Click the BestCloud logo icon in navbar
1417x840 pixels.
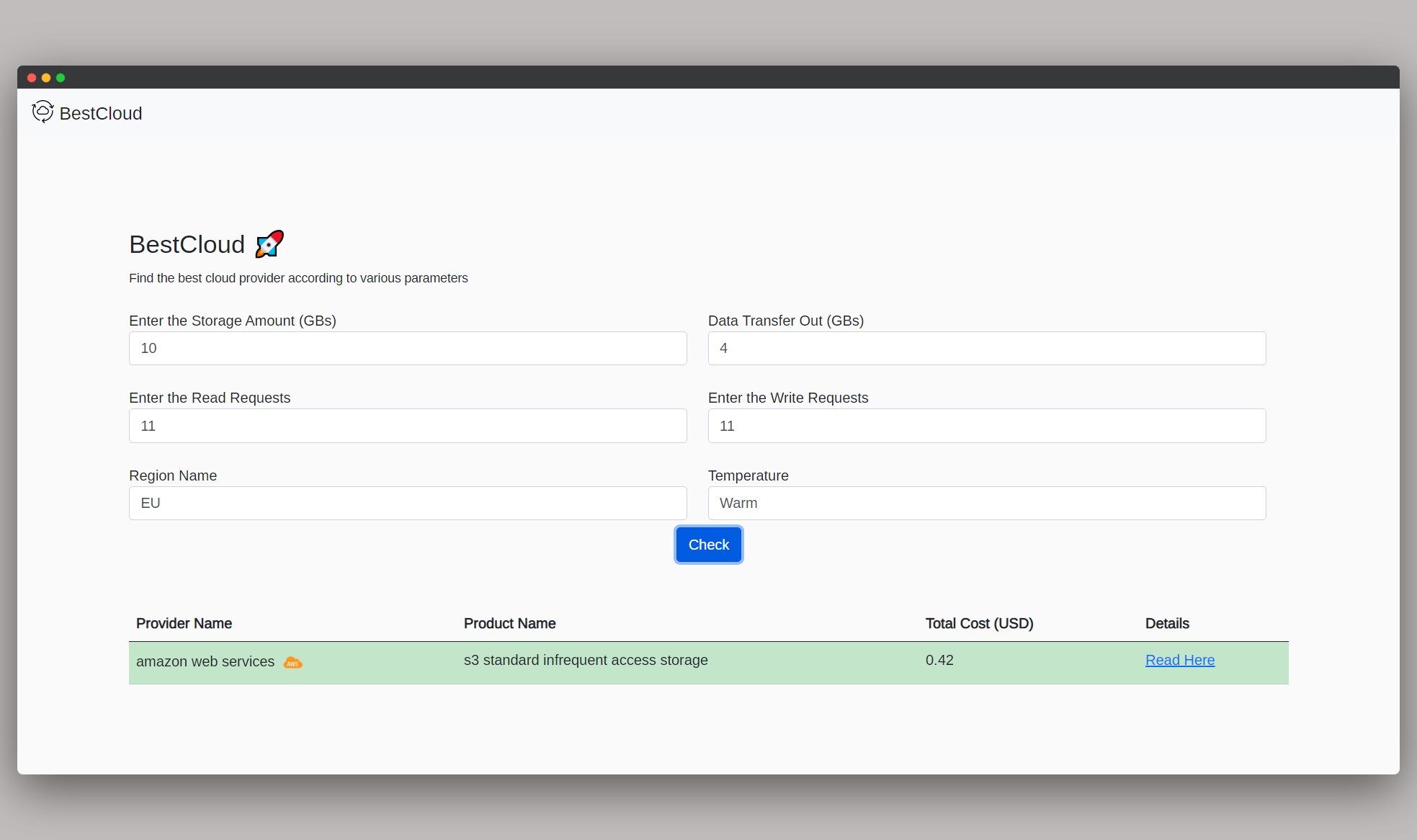click(x=43, y=112)
